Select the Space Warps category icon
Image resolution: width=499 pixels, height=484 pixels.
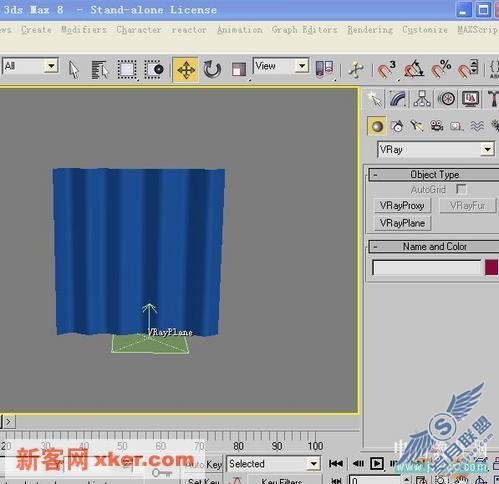(477, 126)
